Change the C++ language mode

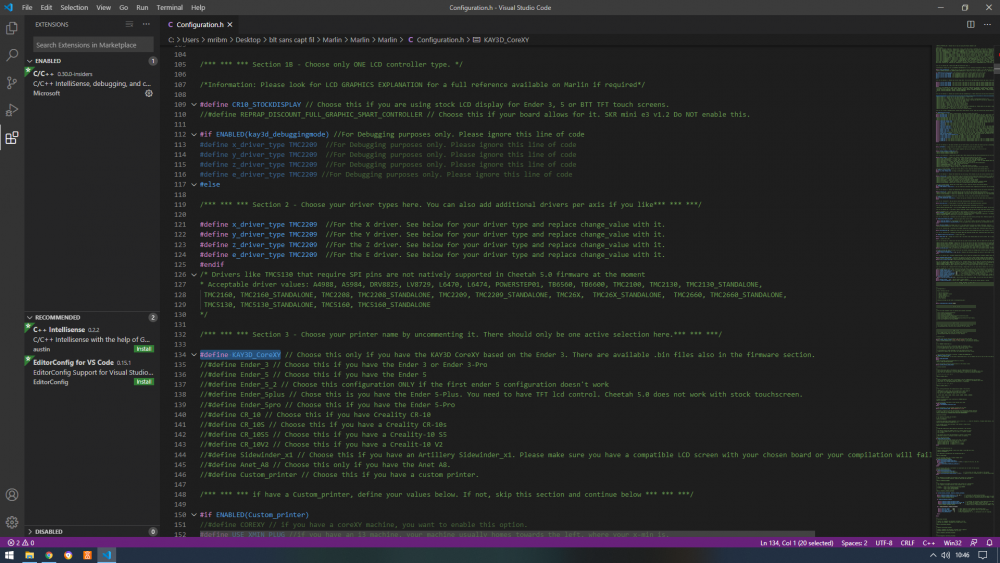(929, 543)
